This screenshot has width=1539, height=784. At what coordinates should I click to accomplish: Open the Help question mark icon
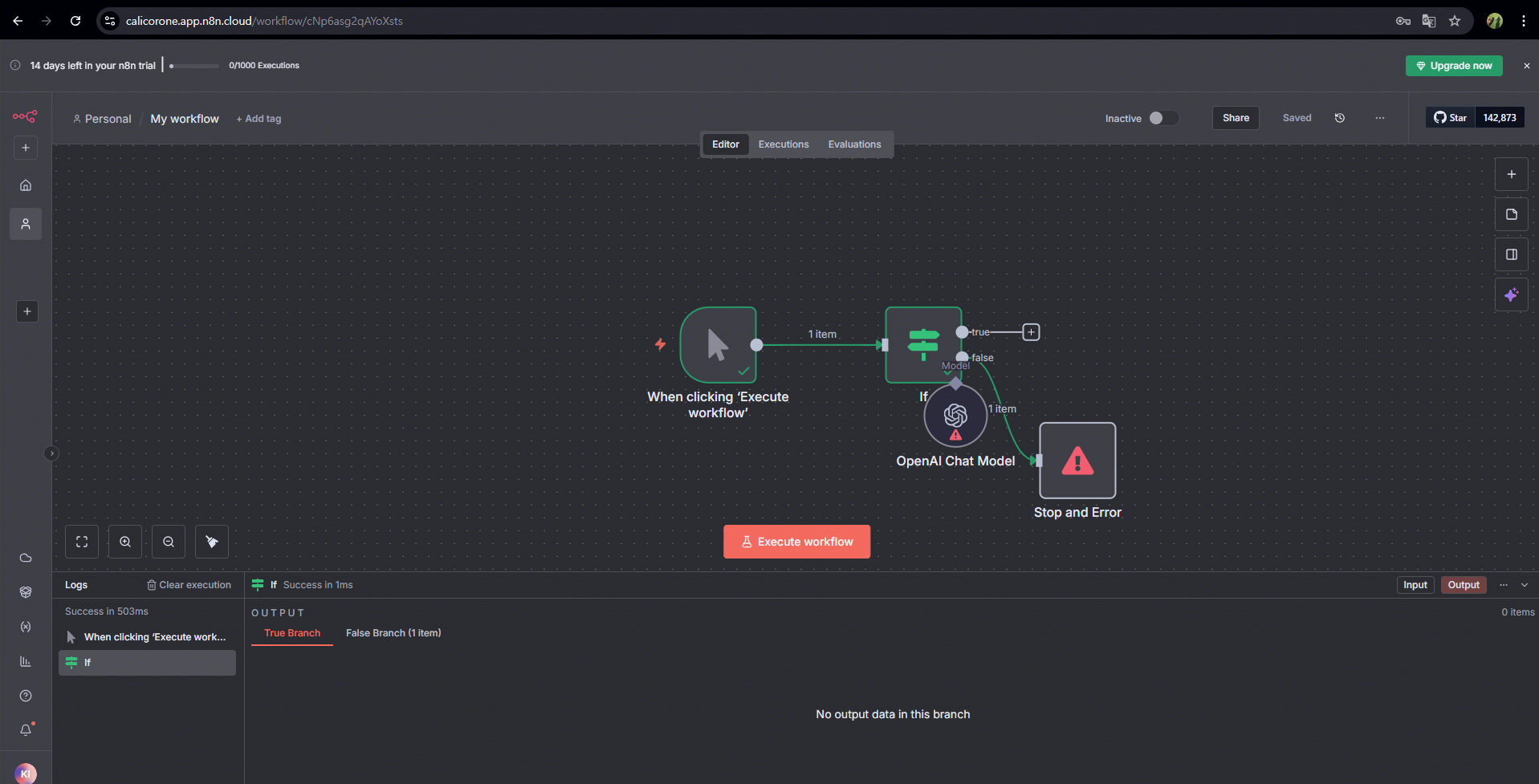click(26, 696)
